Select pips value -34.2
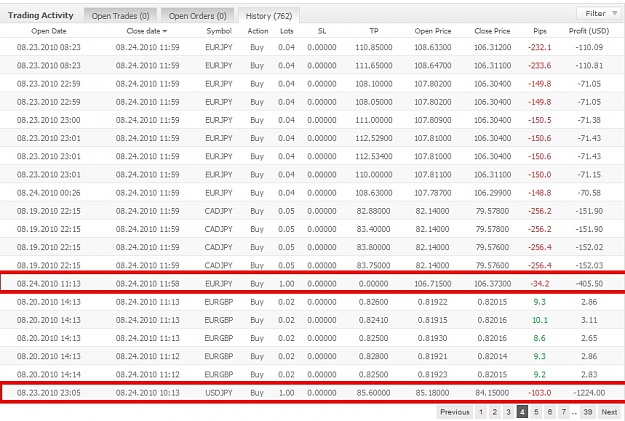Screen dimensions: 625x421 (540, 283)
